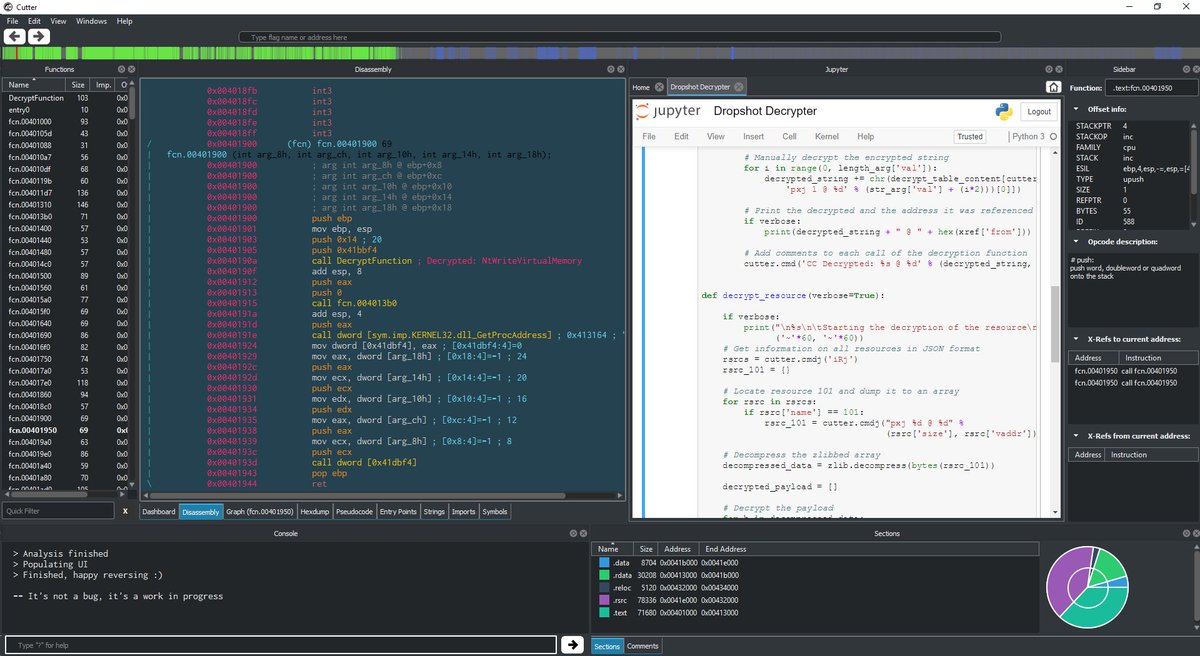Switch to the Hexdump tab
The image size is (1200, 656).
click(315, 512)
